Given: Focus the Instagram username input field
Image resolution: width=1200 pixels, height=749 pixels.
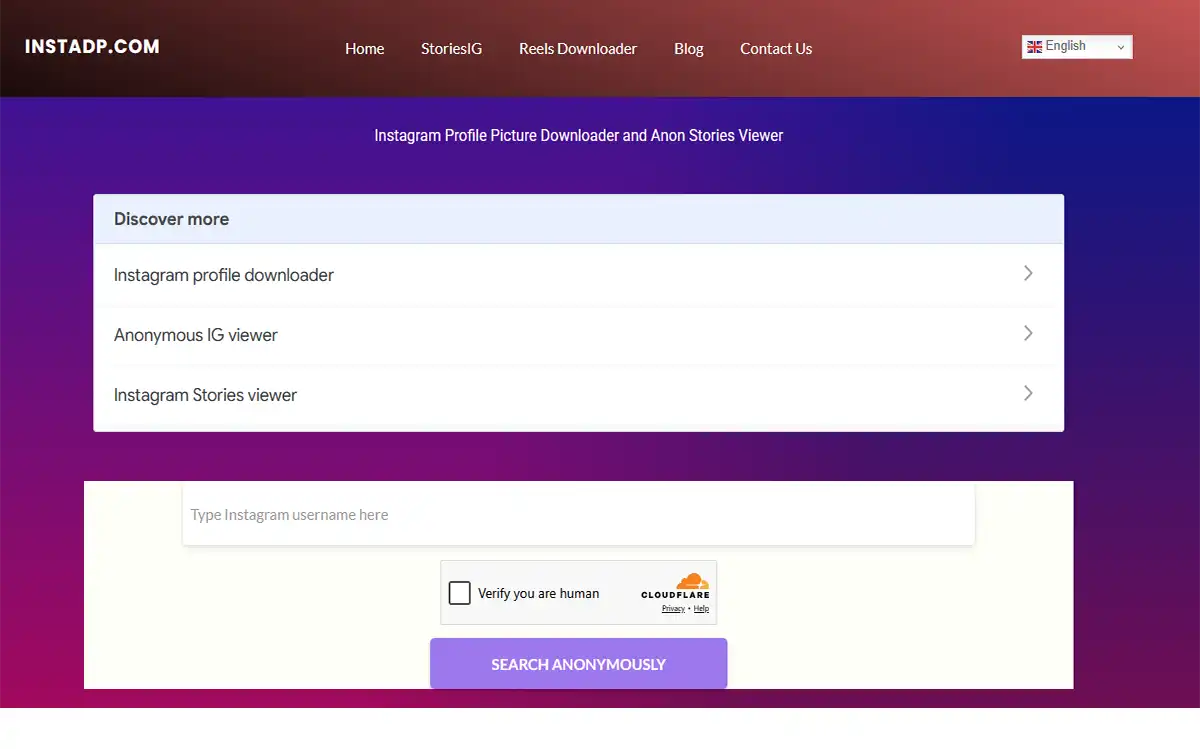Looking at the screenshot, I should pyautogui.click(x=579, y=515).
